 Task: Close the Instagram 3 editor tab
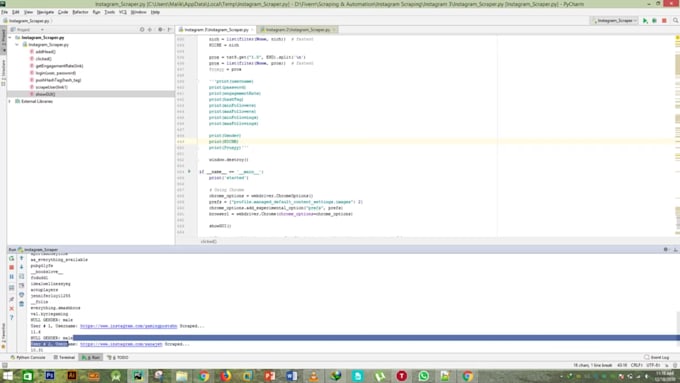pyautogui.click(x=252, y=30)
